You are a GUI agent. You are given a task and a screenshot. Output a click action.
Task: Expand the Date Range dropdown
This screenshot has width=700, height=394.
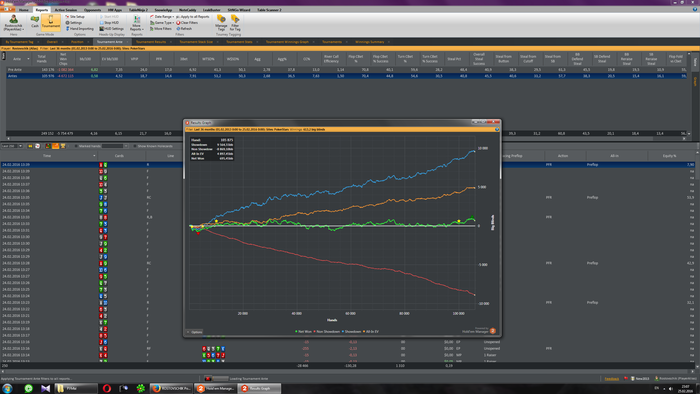162,17
